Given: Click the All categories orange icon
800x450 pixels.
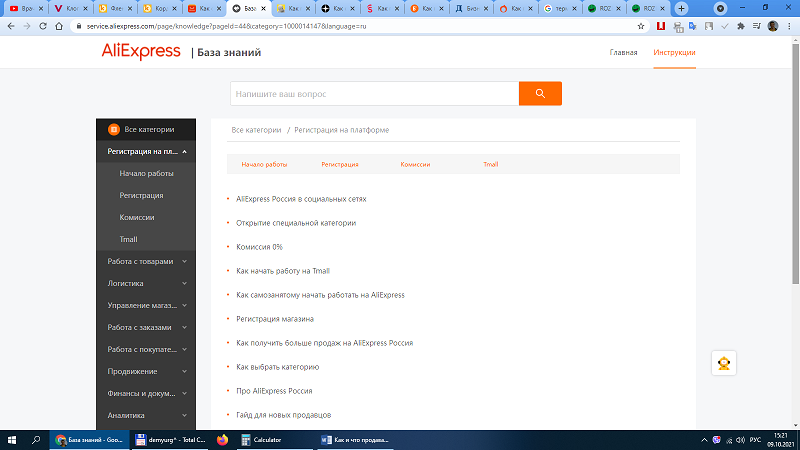Looking at the screenshot, I should click(x=114, y=130).
